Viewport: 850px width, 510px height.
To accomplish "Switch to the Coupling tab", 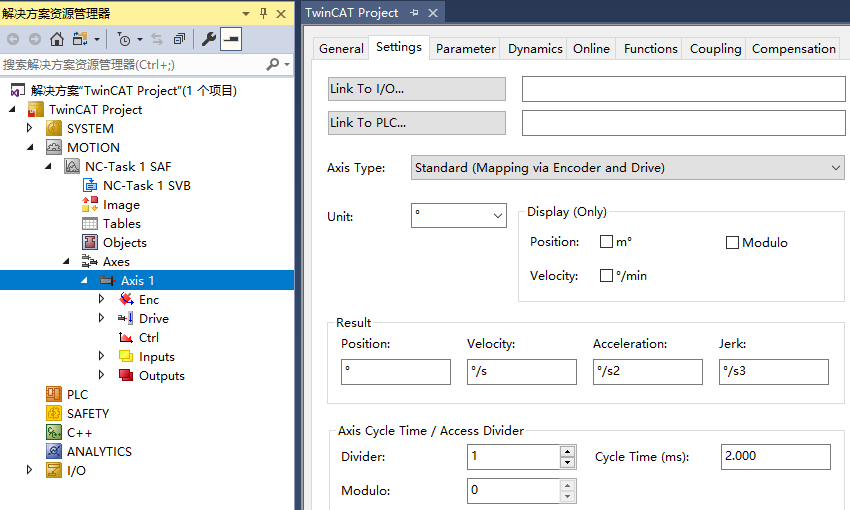I will (x=715, y=48).
